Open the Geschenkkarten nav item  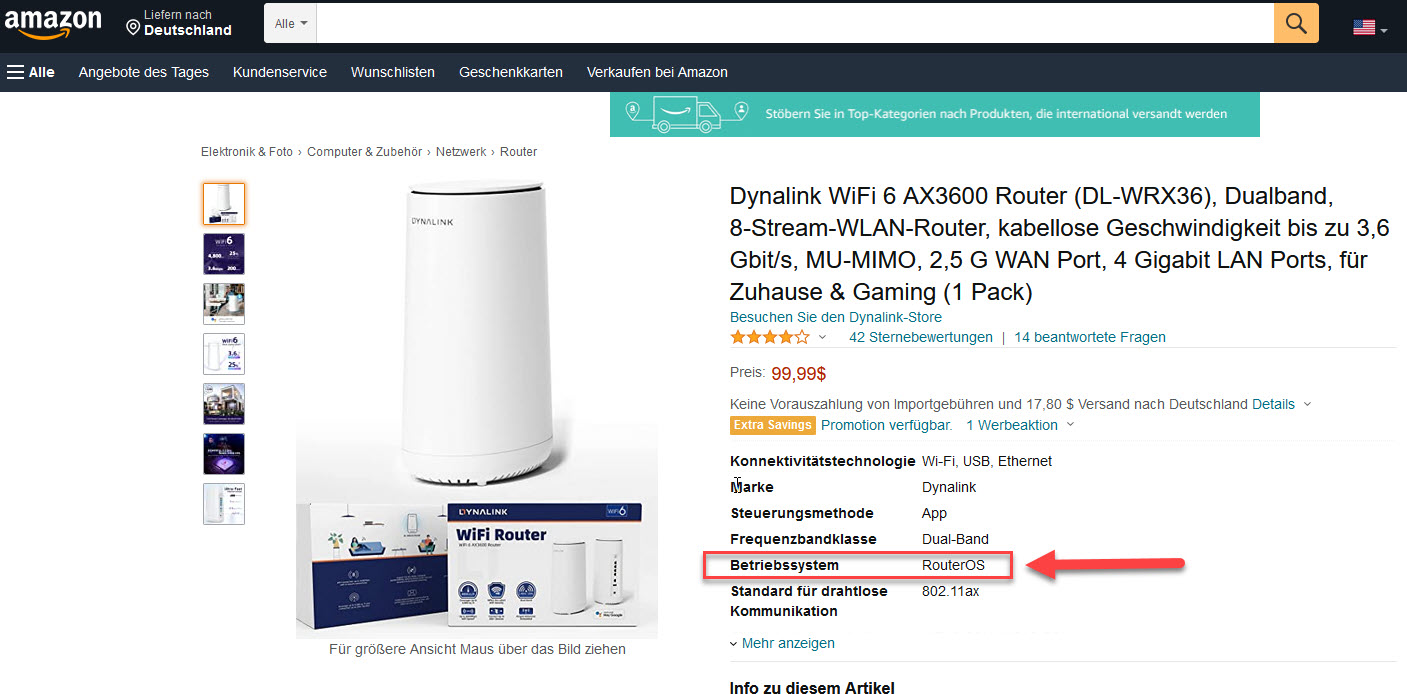(511, 72)
